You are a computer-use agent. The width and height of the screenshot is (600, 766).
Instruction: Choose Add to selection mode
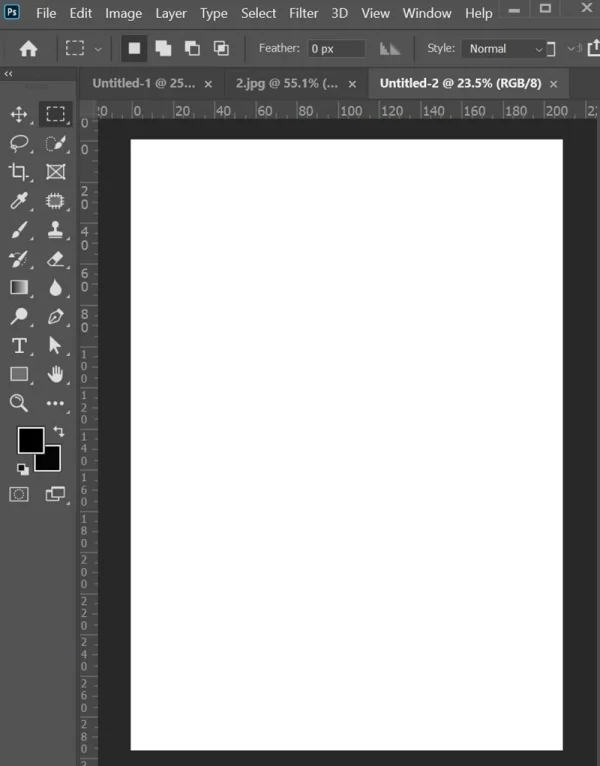(x=163, y=48)
